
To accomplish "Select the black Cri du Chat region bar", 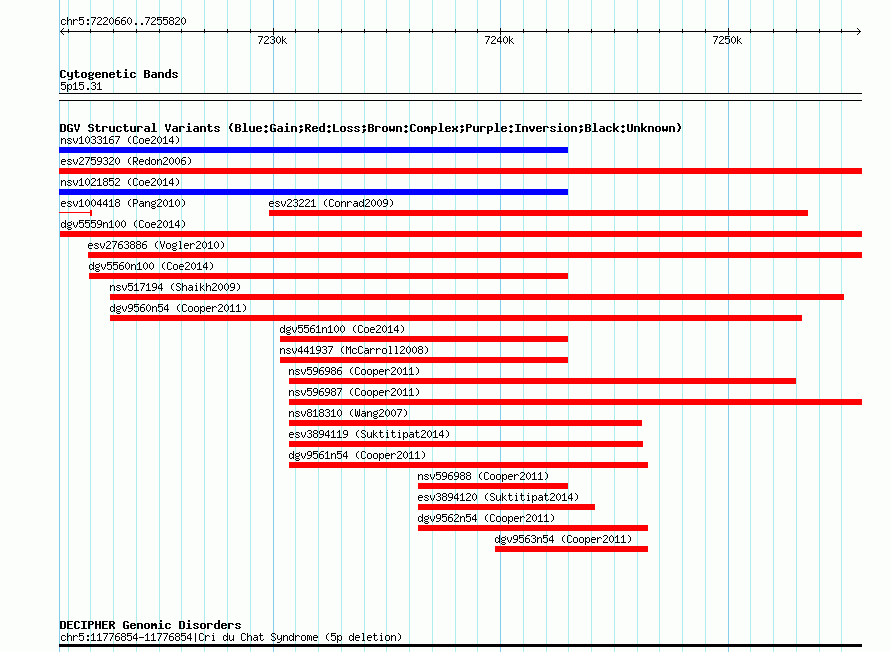I will pyautogui.click(x=460, y=646).
